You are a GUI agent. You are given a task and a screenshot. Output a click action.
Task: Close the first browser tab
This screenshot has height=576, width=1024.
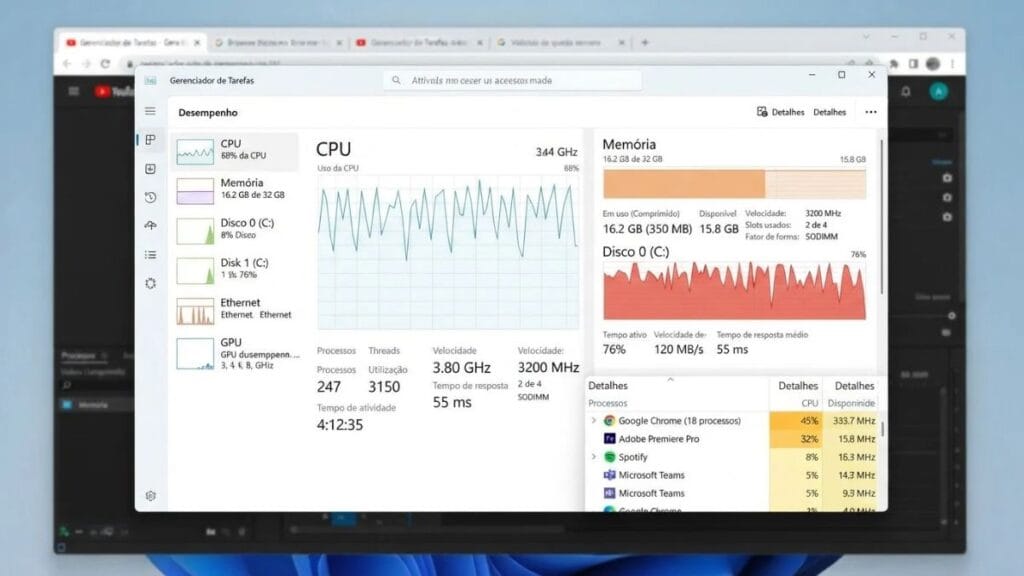pos(197,42)
